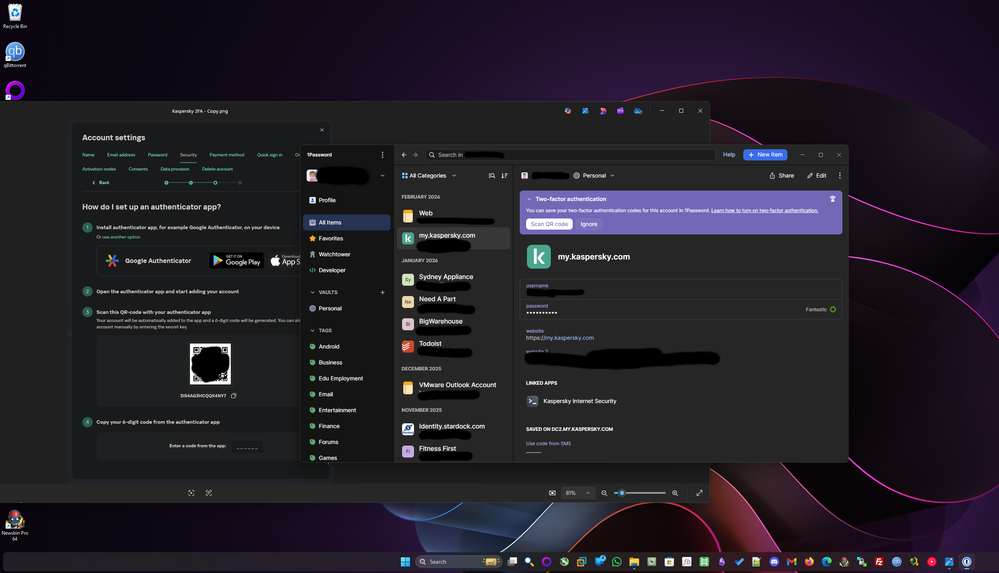Open Watchtower in the 1Password sidebar
Viewport: 999px width, 573px height.
tap(334, 254)
